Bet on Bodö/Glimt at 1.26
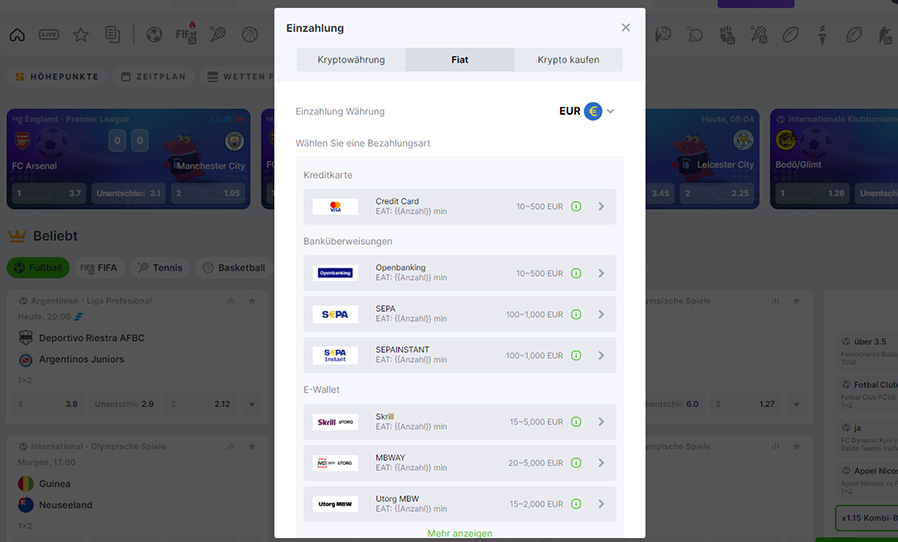Screen dimensions: 898x542 point(812,193)
